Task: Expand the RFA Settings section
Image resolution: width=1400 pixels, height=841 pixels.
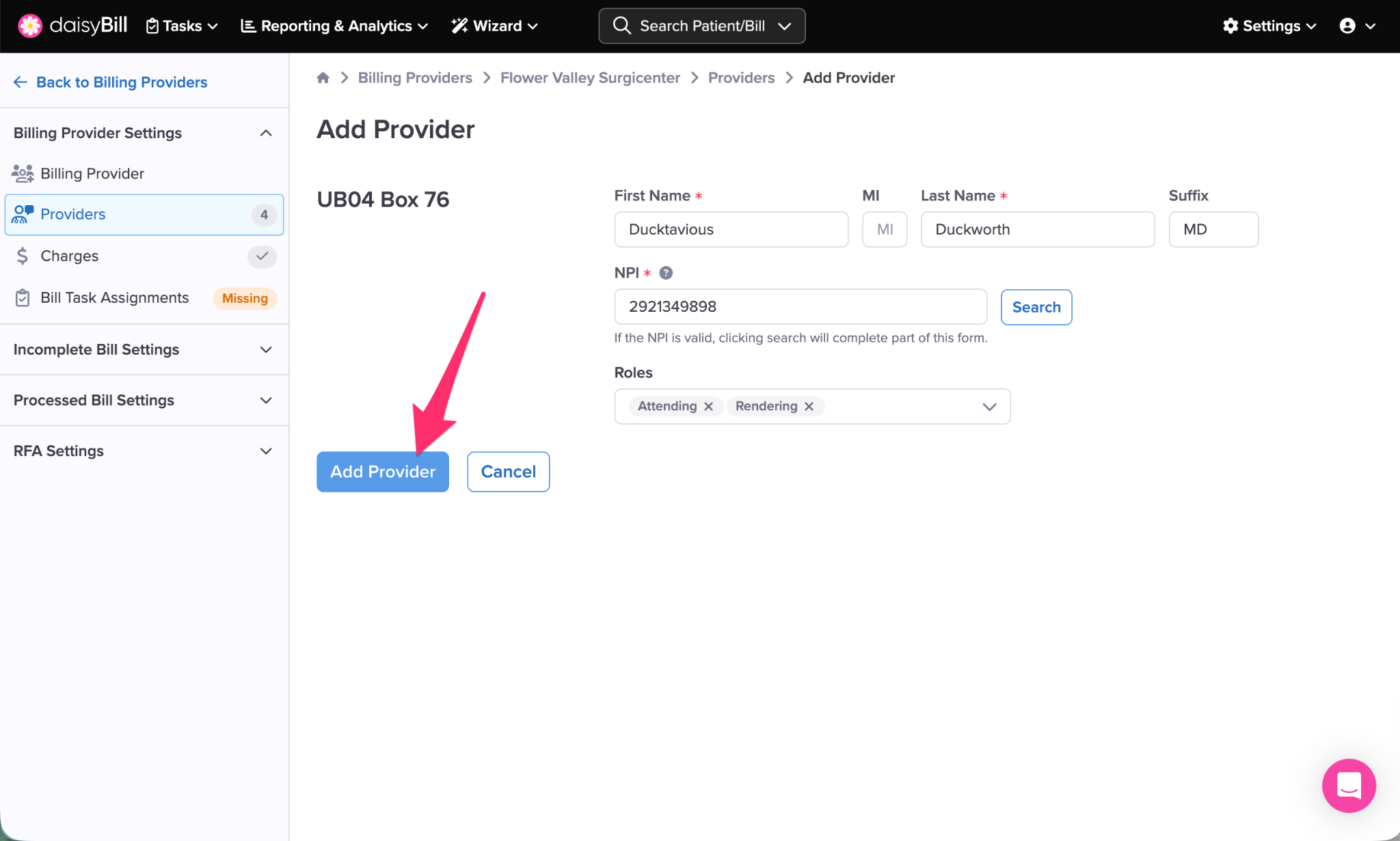Action: [x=266, y=451]
